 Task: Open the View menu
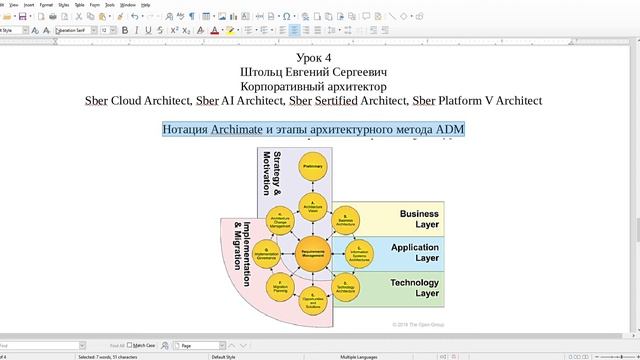pos(13,5)
